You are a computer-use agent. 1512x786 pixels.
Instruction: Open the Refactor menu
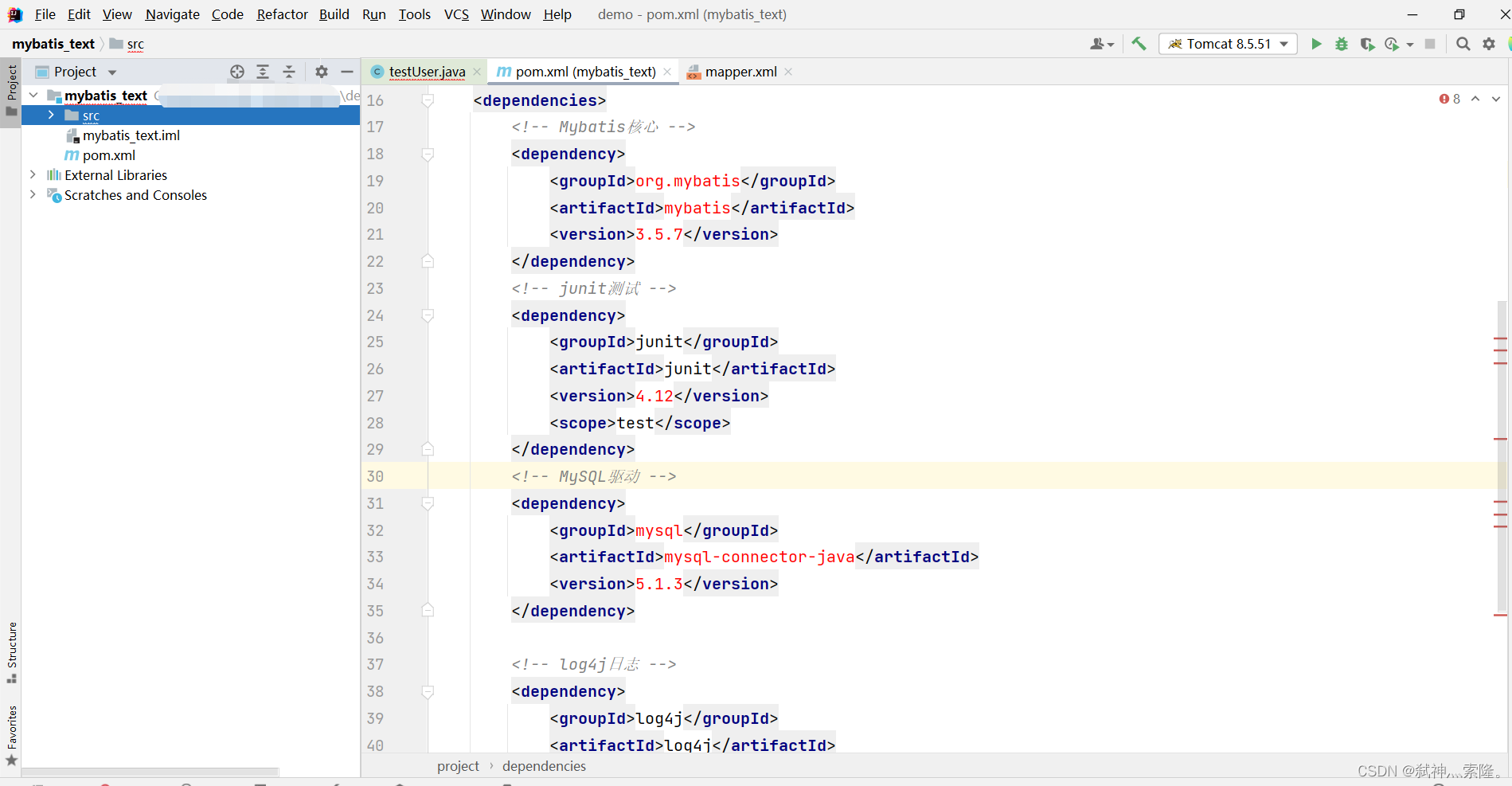click(282, 14)
